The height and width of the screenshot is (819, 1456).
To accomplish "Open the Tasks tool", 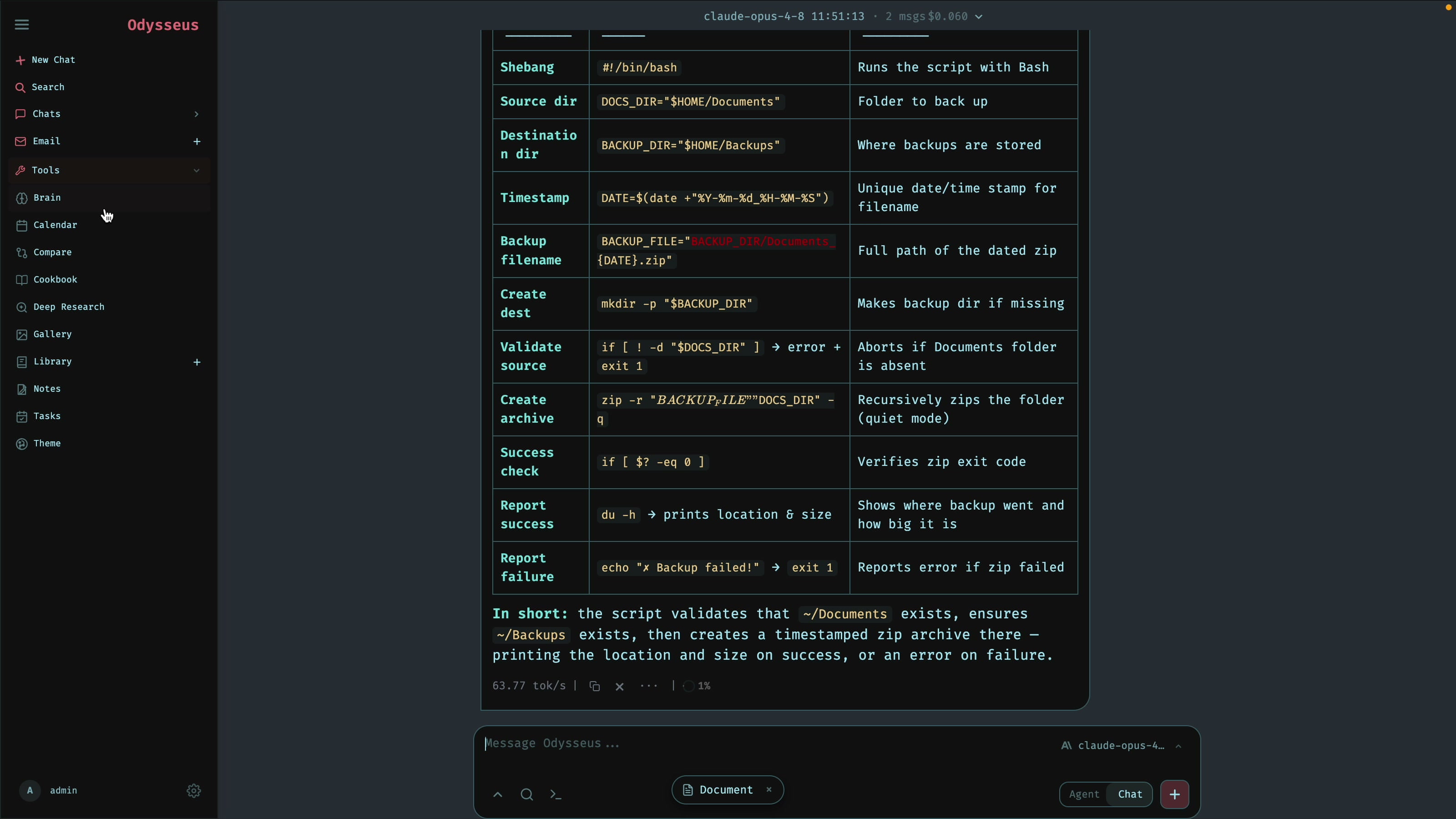I will pyautogui.click(x=47, y=416).
